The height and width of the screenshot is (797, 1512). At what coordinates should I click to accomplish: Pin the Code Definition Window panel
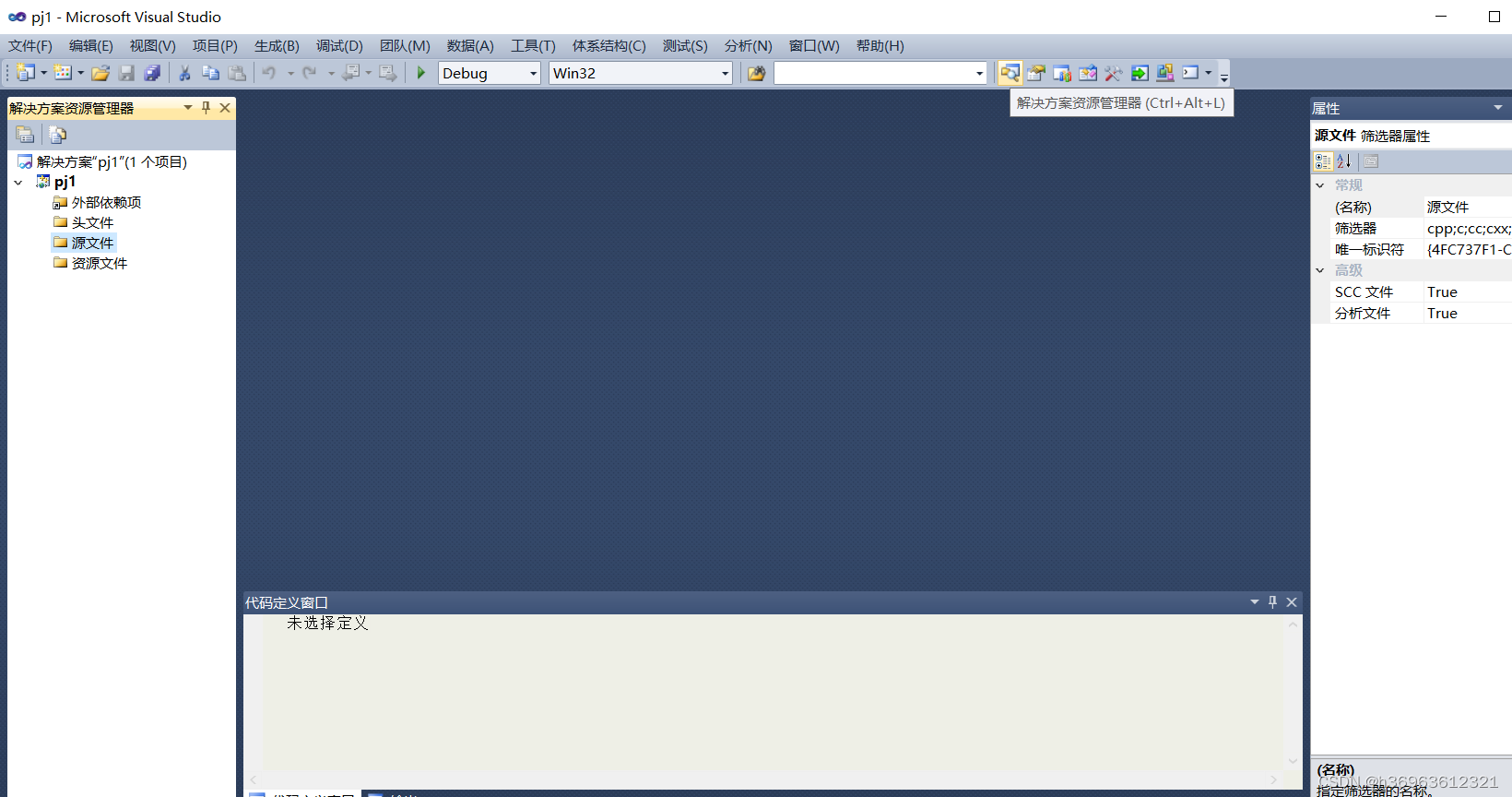pos(1272,601)
